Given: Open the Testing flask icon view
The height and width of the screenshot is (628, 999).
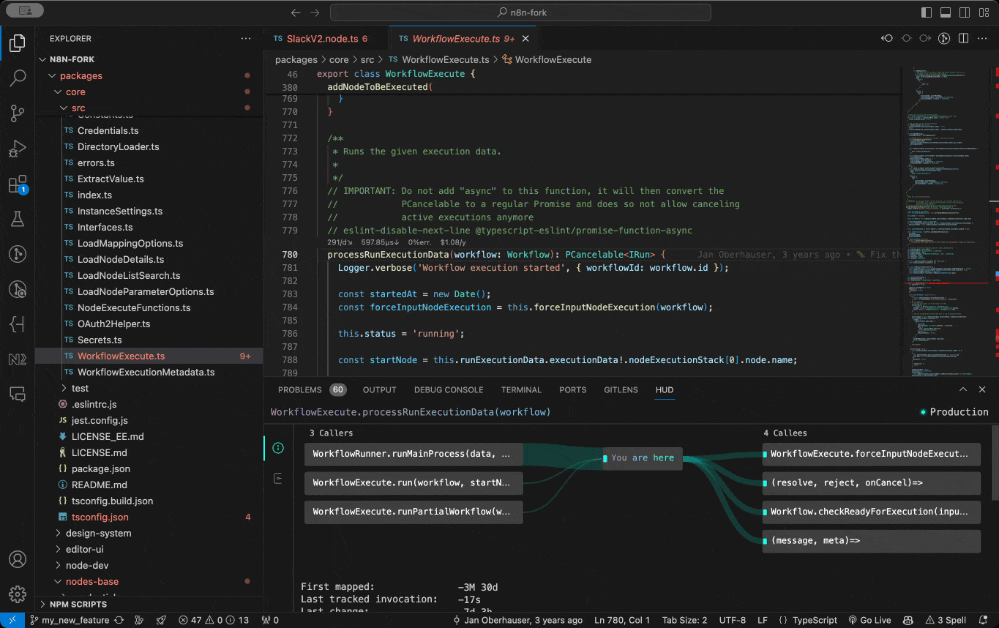Looking at the screenshot, I should pos(17,219).
